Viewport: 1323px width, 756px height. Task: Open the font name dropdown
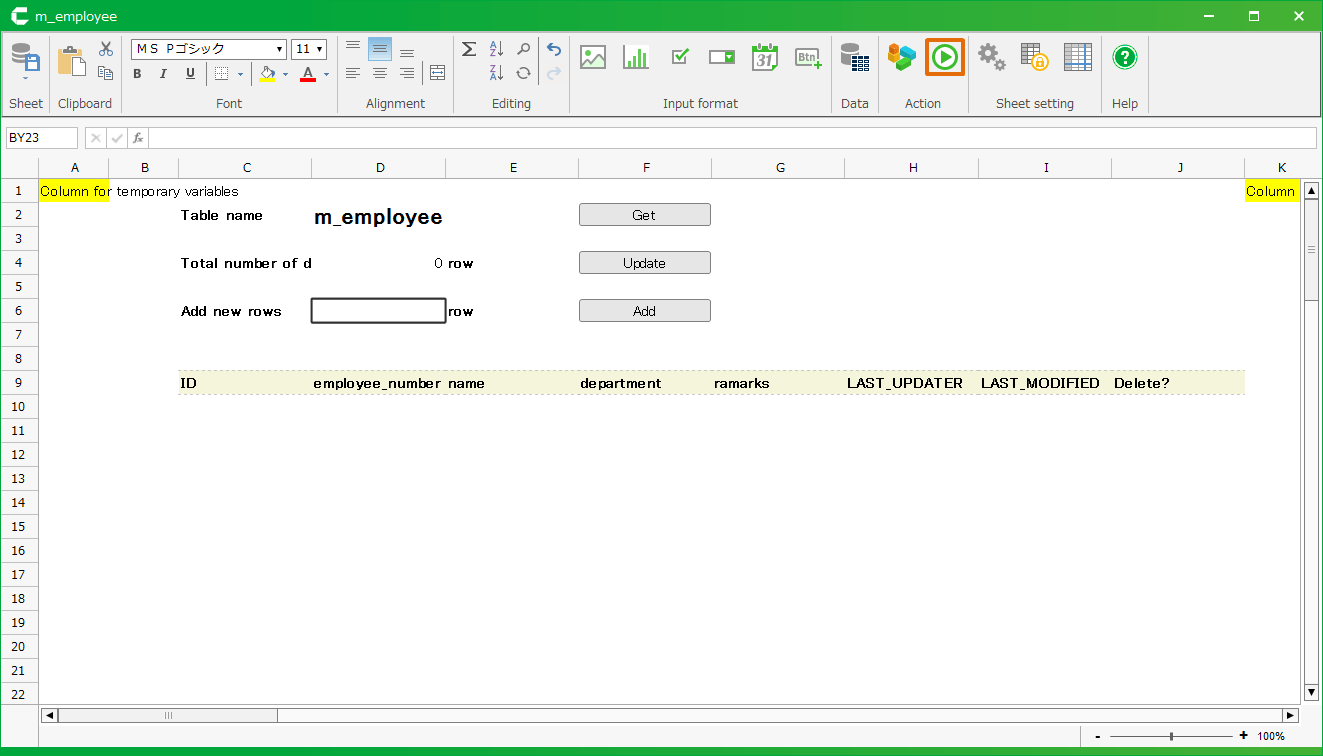point(279,49)
